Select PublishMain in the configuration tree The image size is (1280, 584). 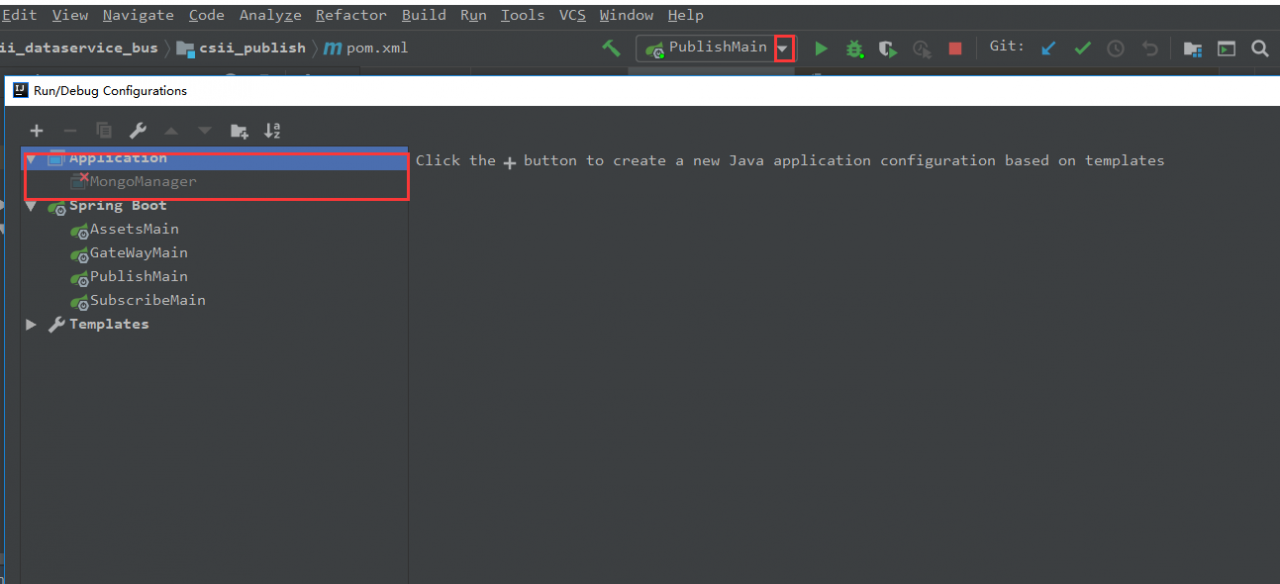pos(215,277)
